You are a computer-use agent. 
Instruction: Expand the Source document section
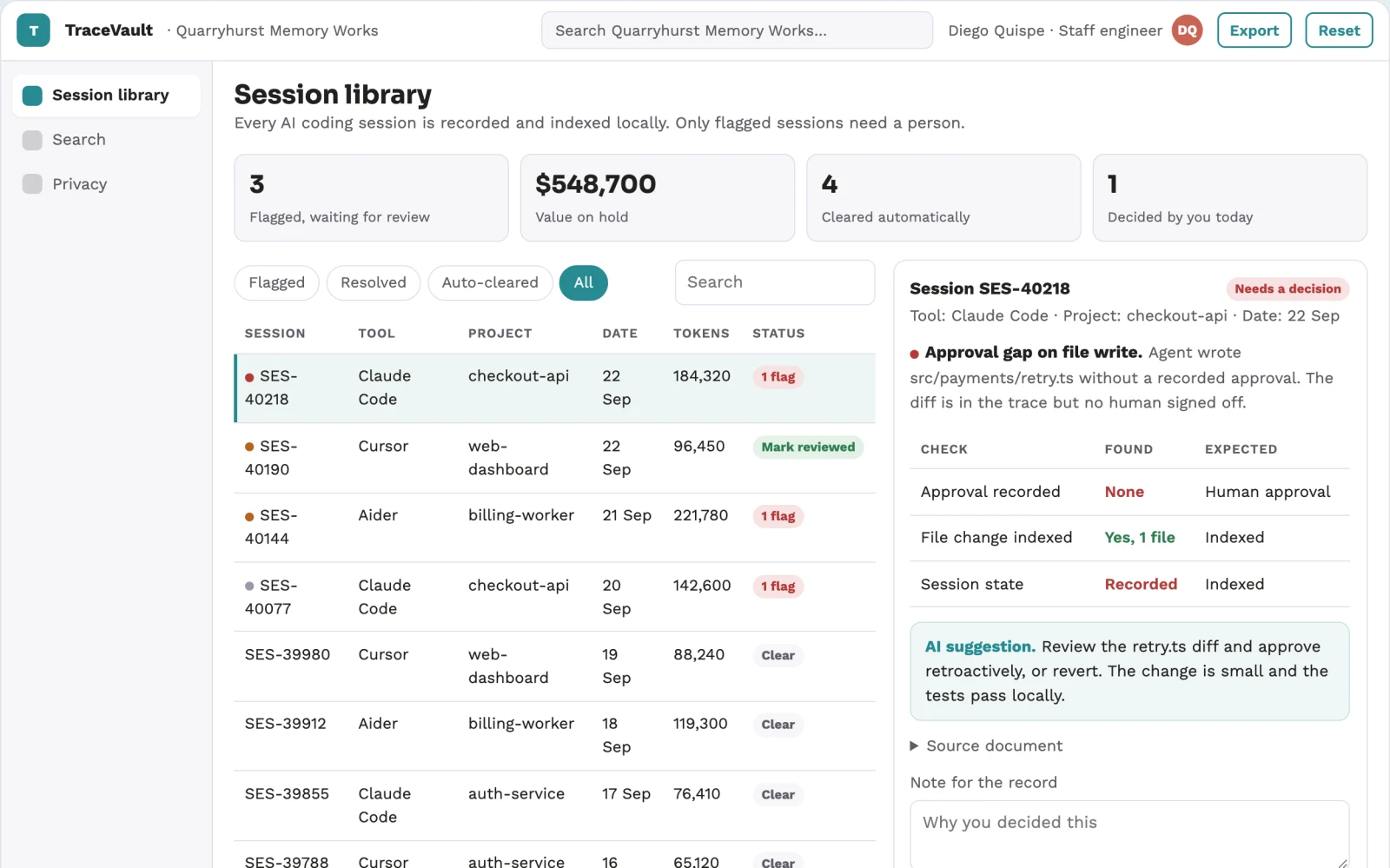click(986, 745)
